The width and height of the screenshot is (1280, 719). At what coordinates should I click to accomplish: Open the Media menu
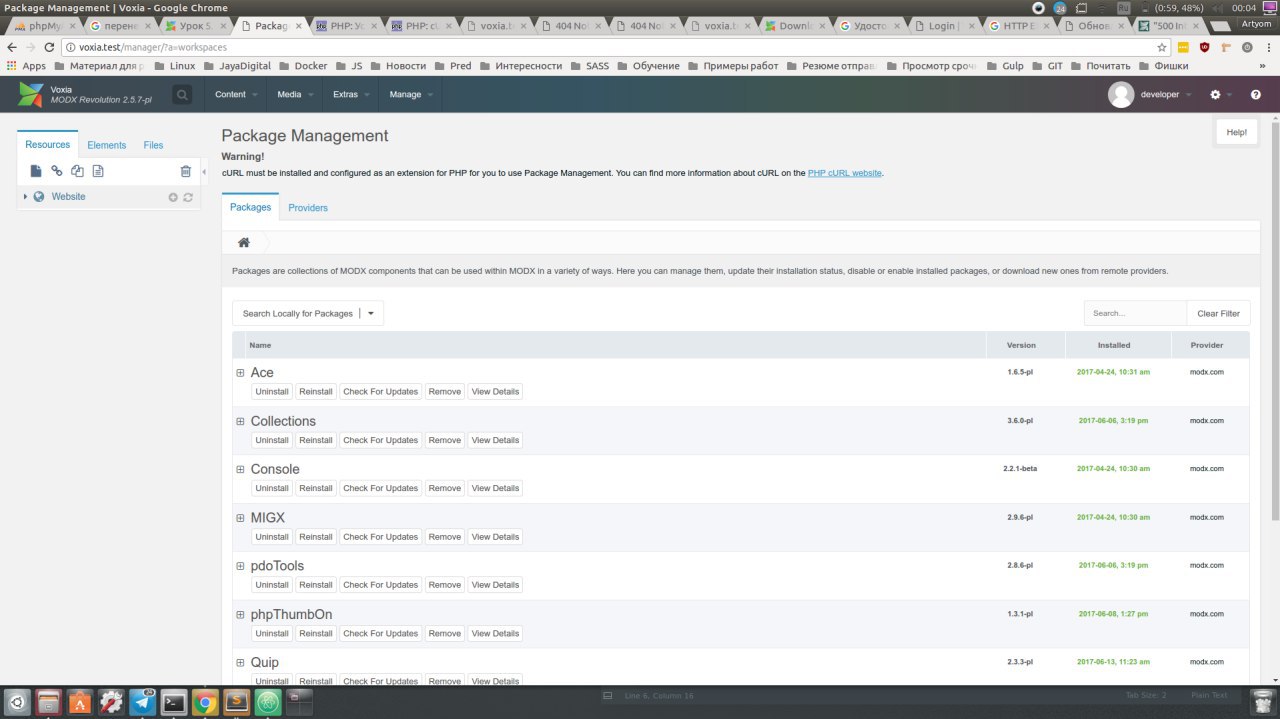point(295,95)
